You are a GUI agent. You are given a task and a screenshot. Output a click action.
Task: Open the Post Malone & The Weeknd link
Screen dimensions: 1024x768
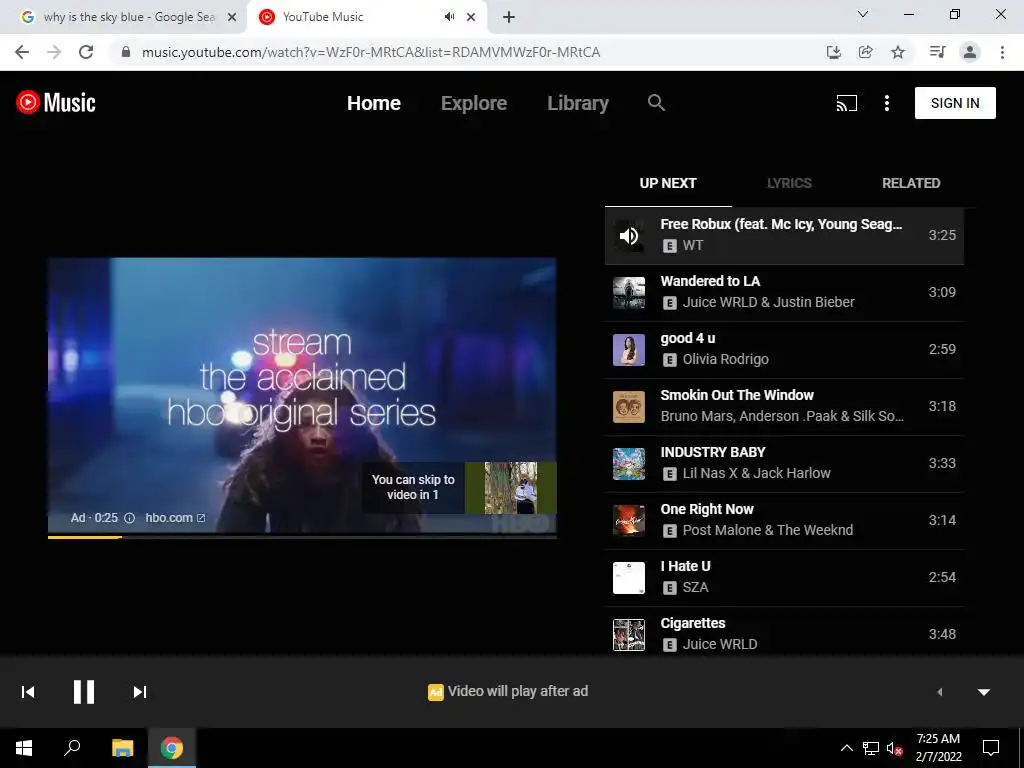tap(767, 530)
